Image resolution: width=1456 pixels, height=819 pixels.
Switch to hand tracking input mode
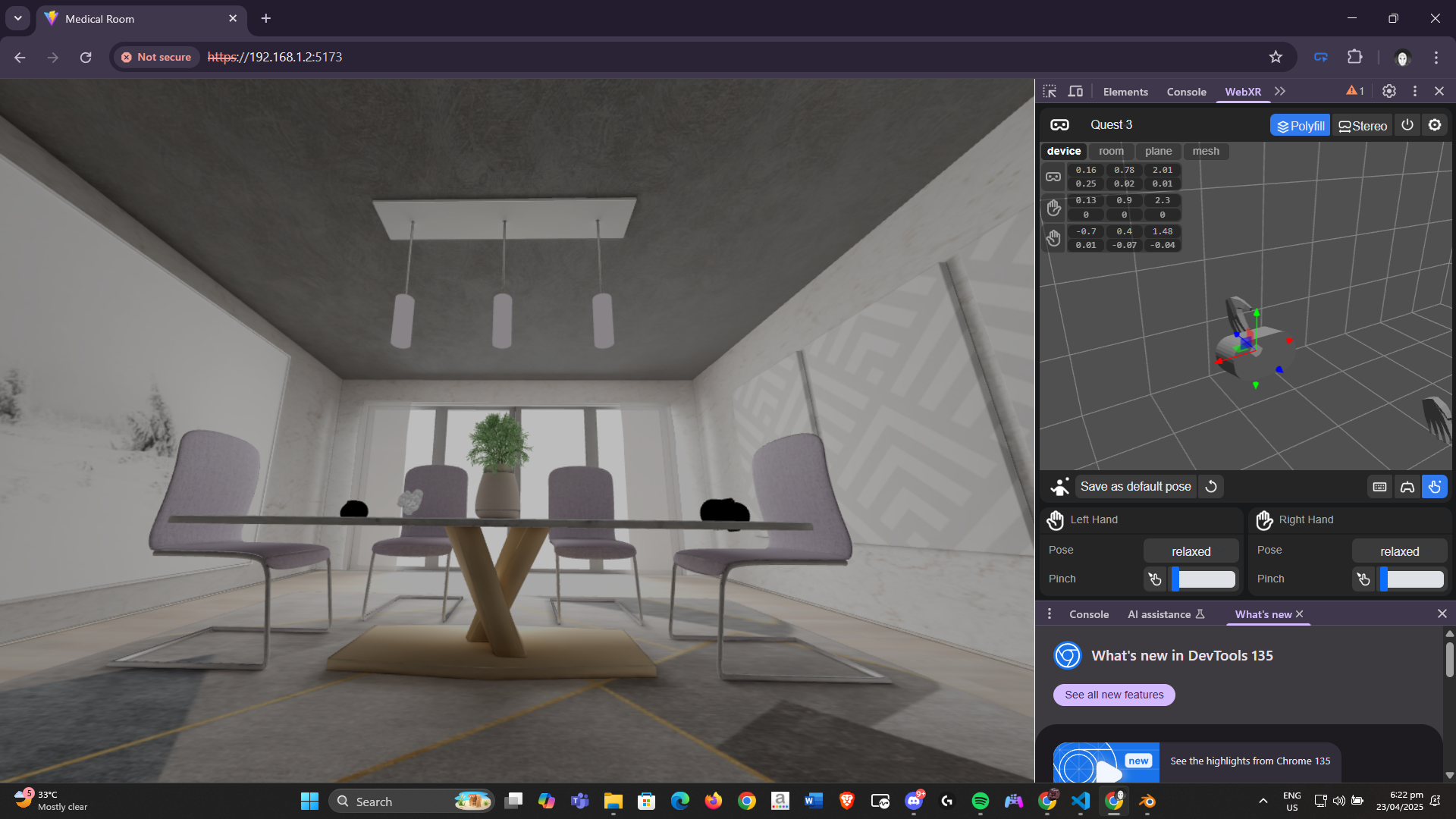click(x=1435, y=487)
